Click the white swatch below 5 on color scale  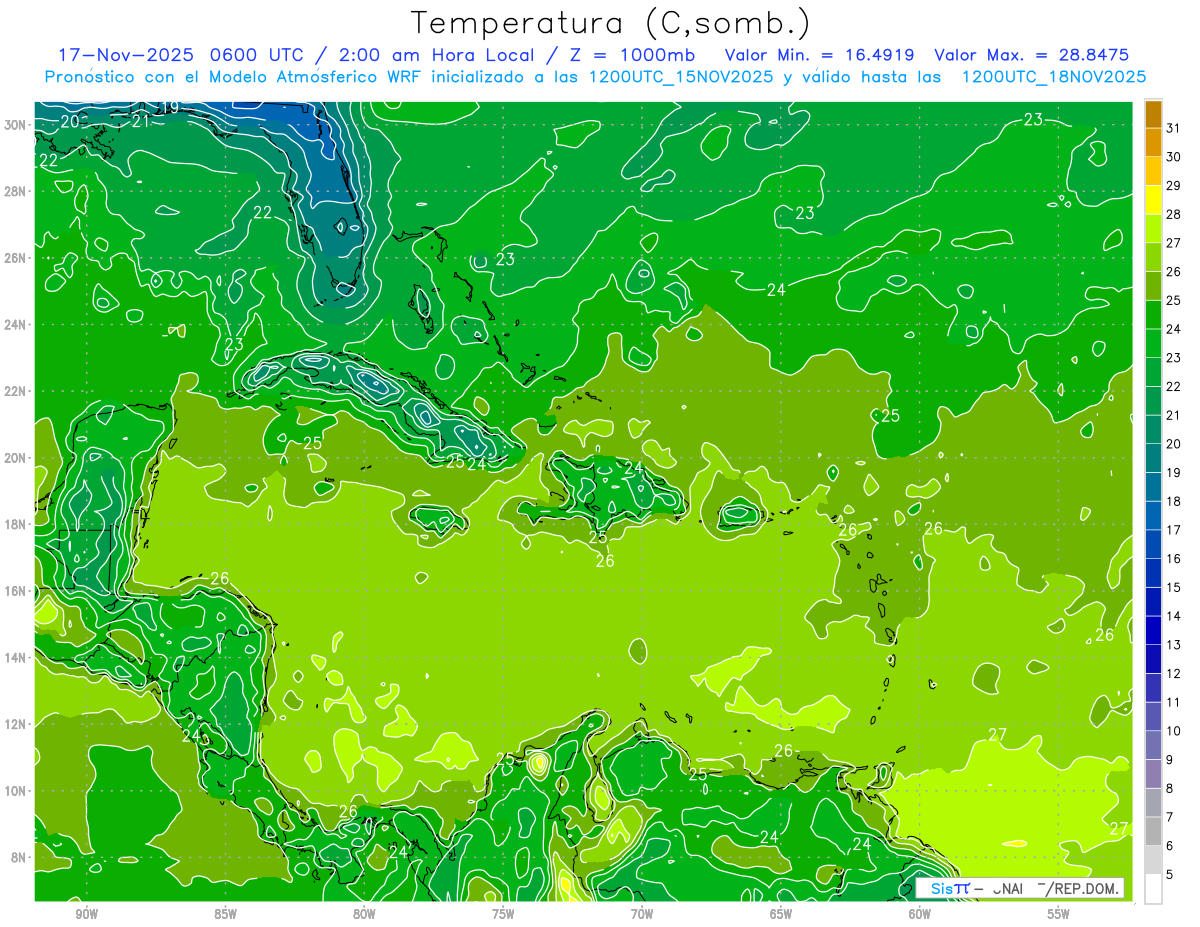(1154, 888)
